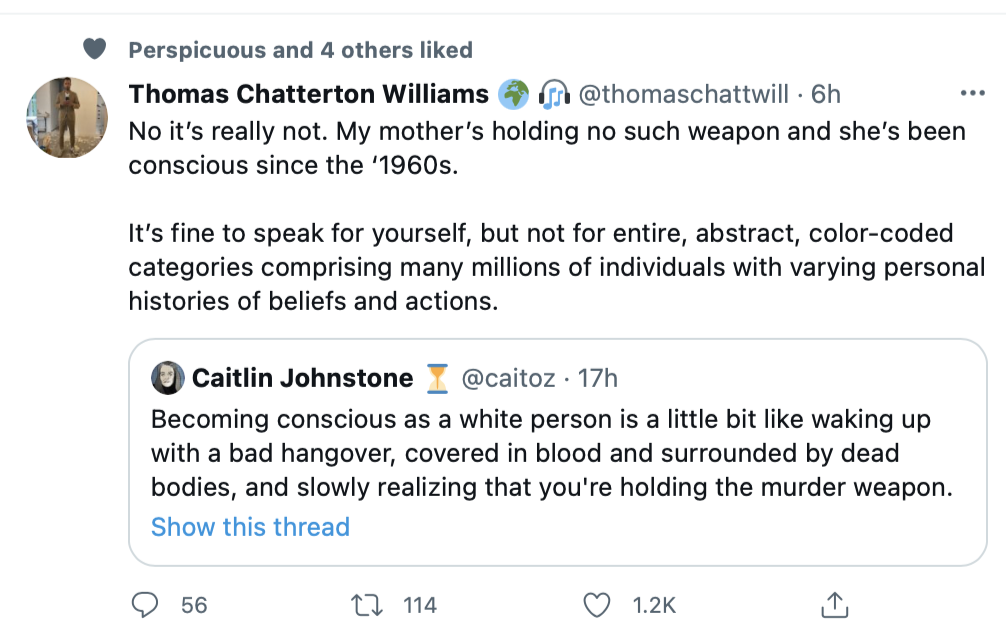This screenshot has width=1006, height=636.
Task: Click the 56 replies count
Action: pyautogui.click(x=194, y=605)
